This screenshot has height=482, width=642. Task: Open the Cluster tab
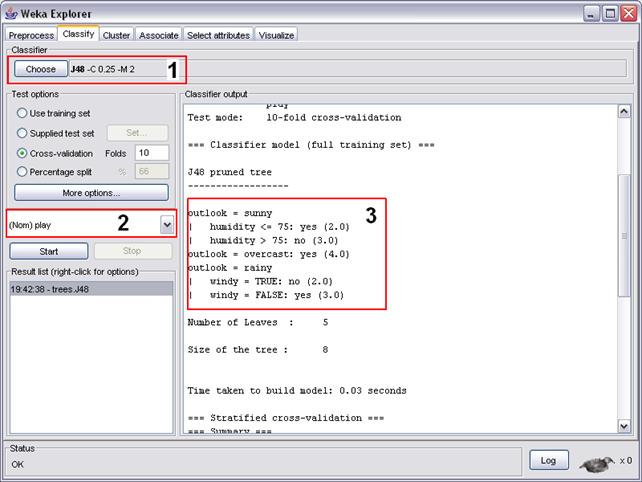coord(114,35)
